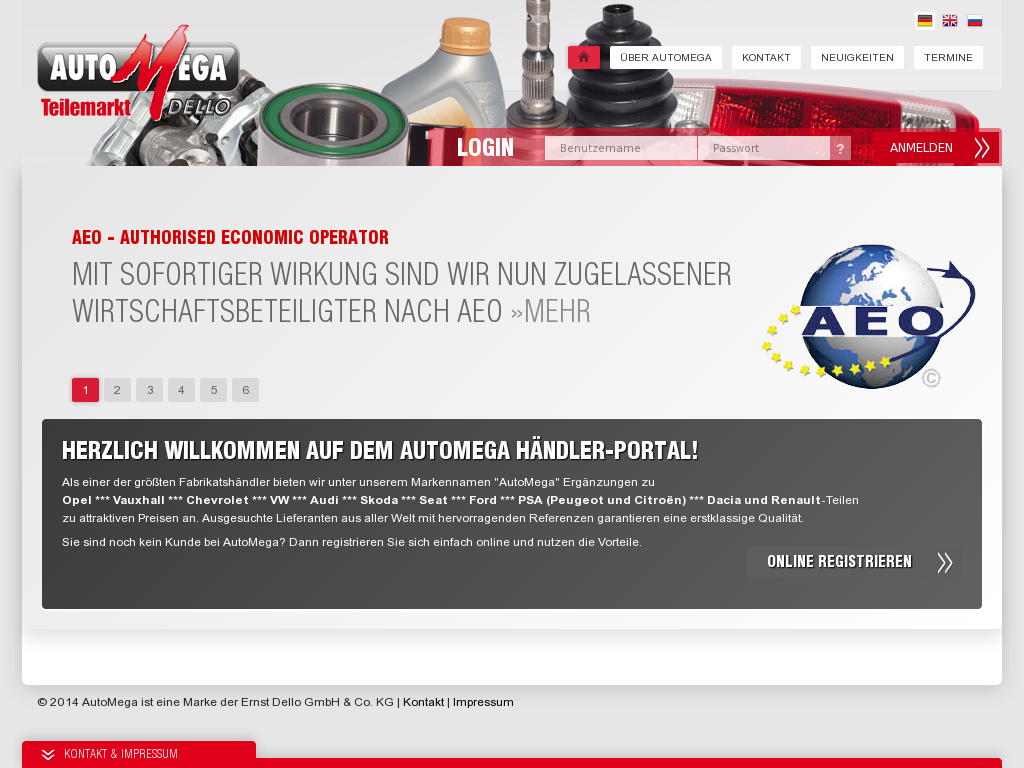Switch language using the German flag
The image size is (1024, 768).
(x=925, y=21)
